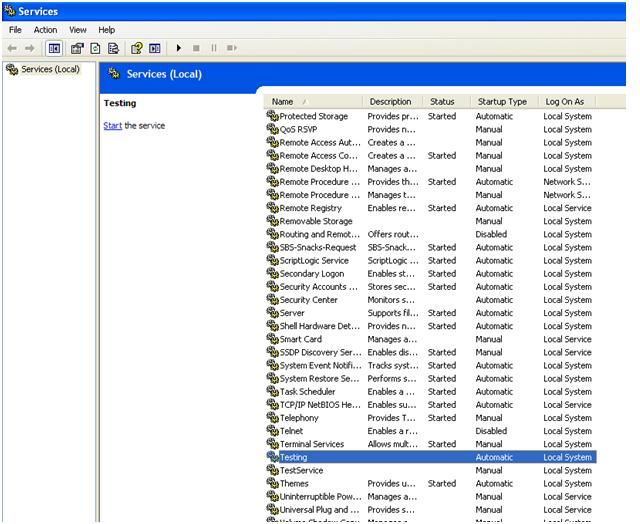Screen dimensions: 640x524
Task: Select the Remote Desktop H... service row
Action: pos(431,169)
